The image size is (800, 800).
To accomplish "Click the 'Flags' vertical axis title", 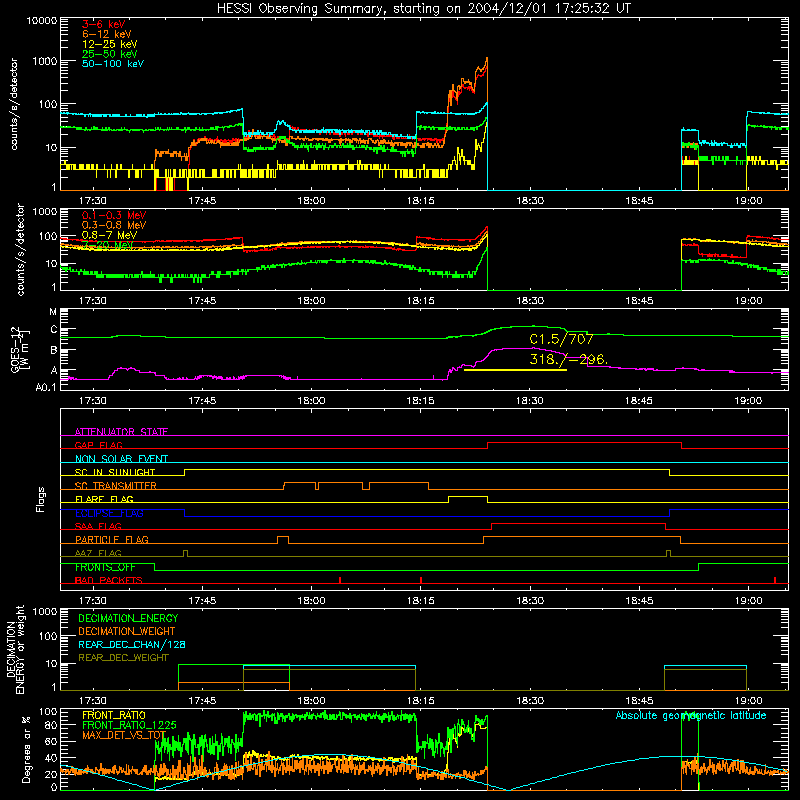I will [x=41, y=499].
